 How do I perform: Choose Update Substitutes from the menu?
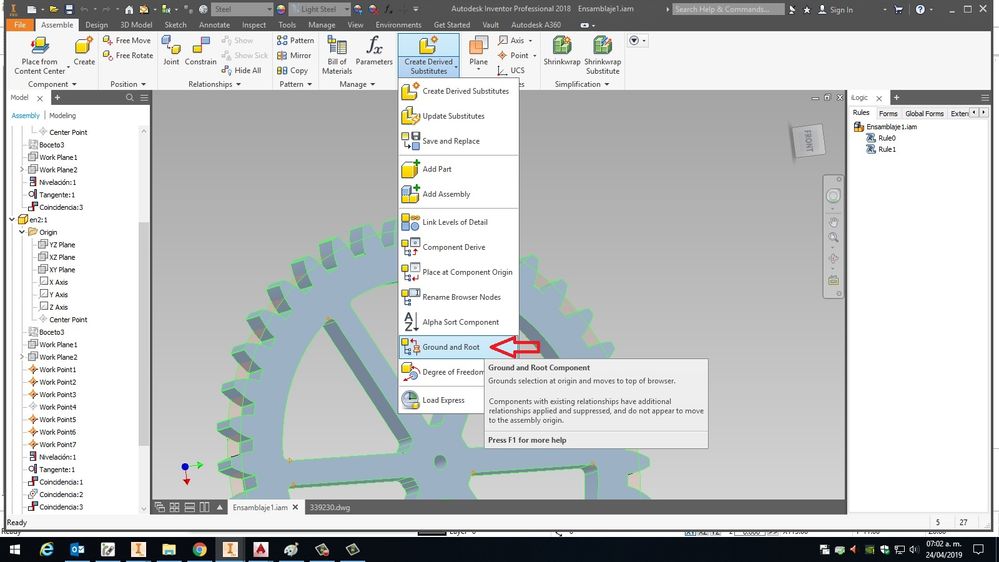pos(458,116)
